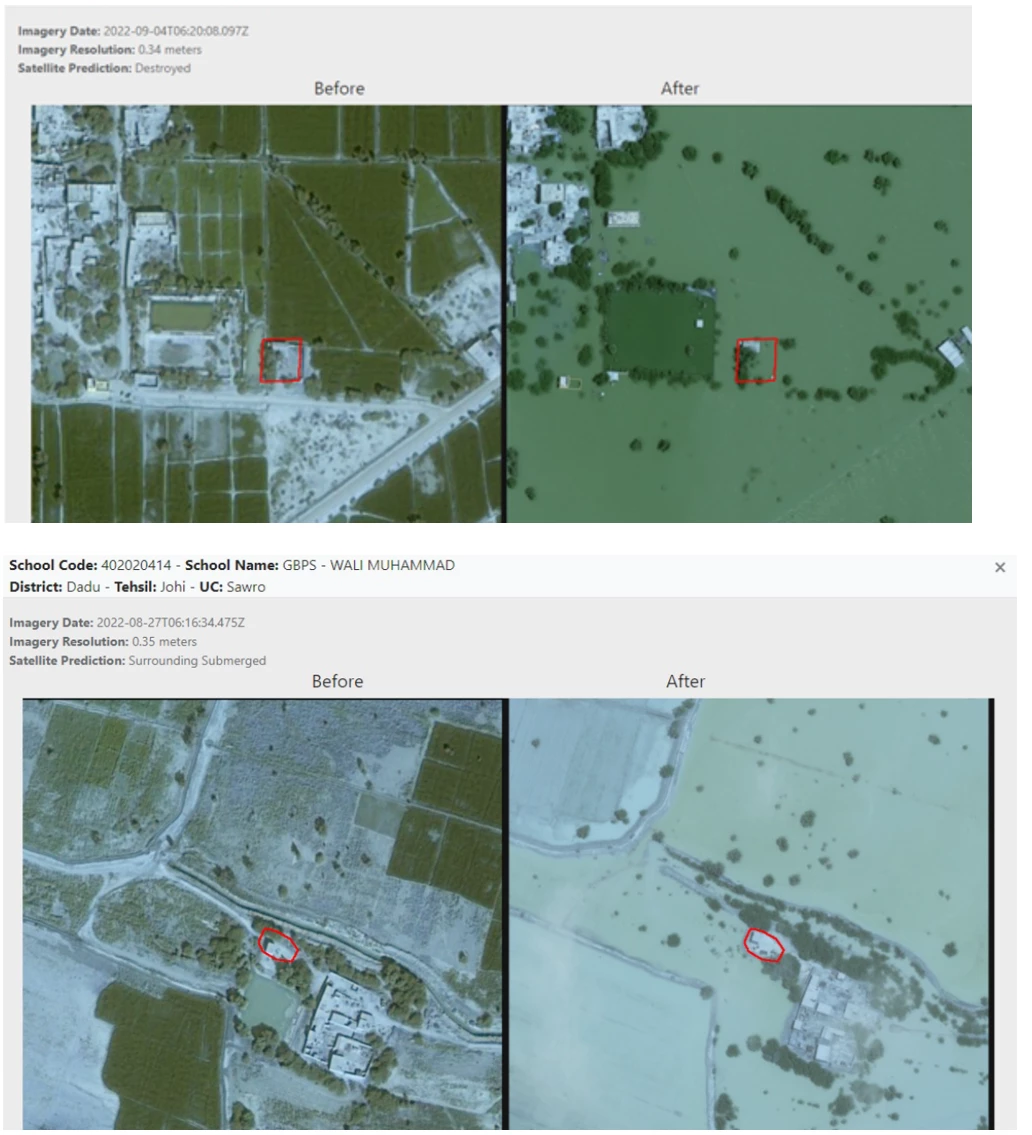1032x1135 pixels.
Task: Click the 'After' heading above lower image
Action: [x=685, y=681]
